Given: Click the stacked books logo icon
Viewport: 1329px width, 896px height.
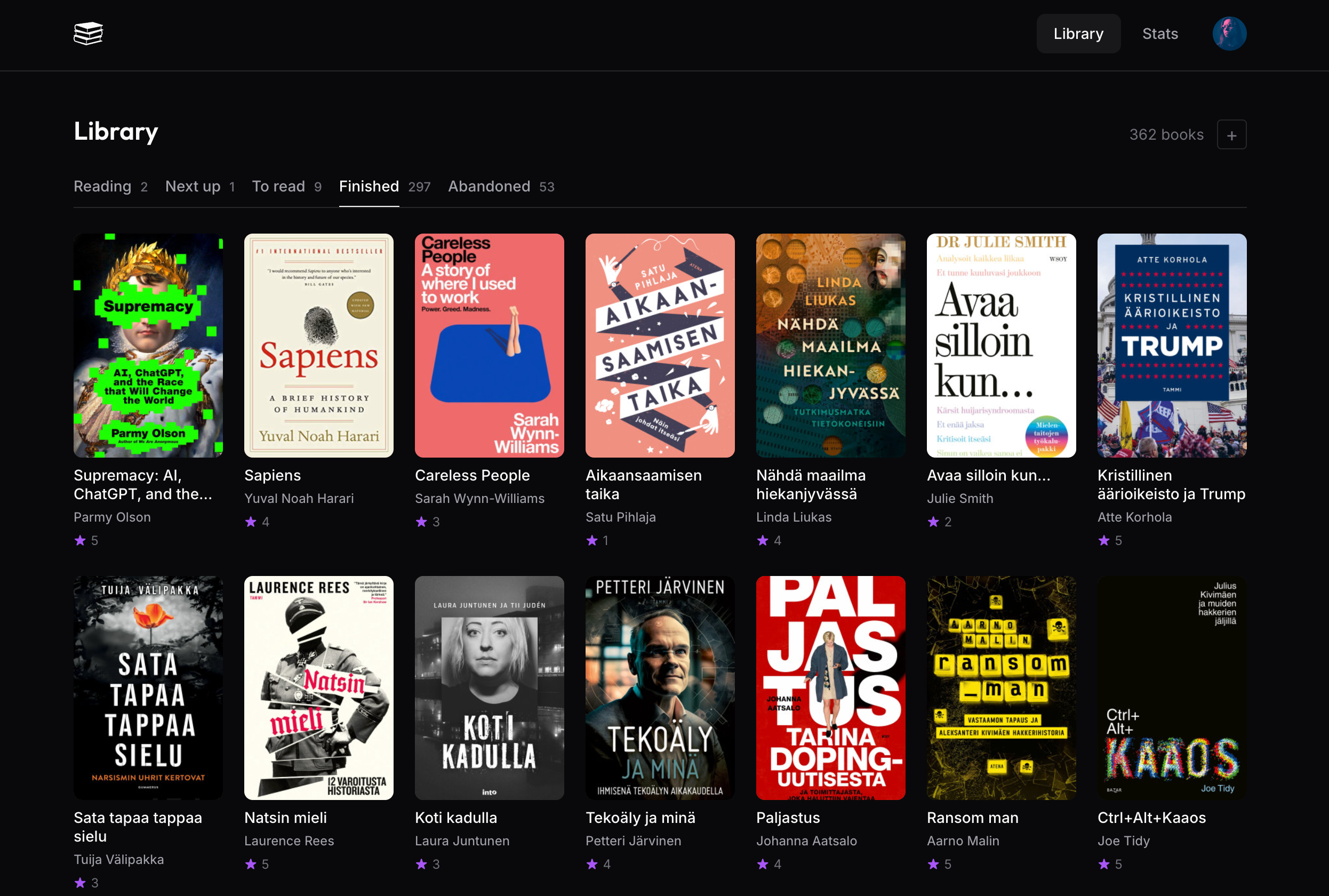Looking at the screenshot, I should (88, 34).
